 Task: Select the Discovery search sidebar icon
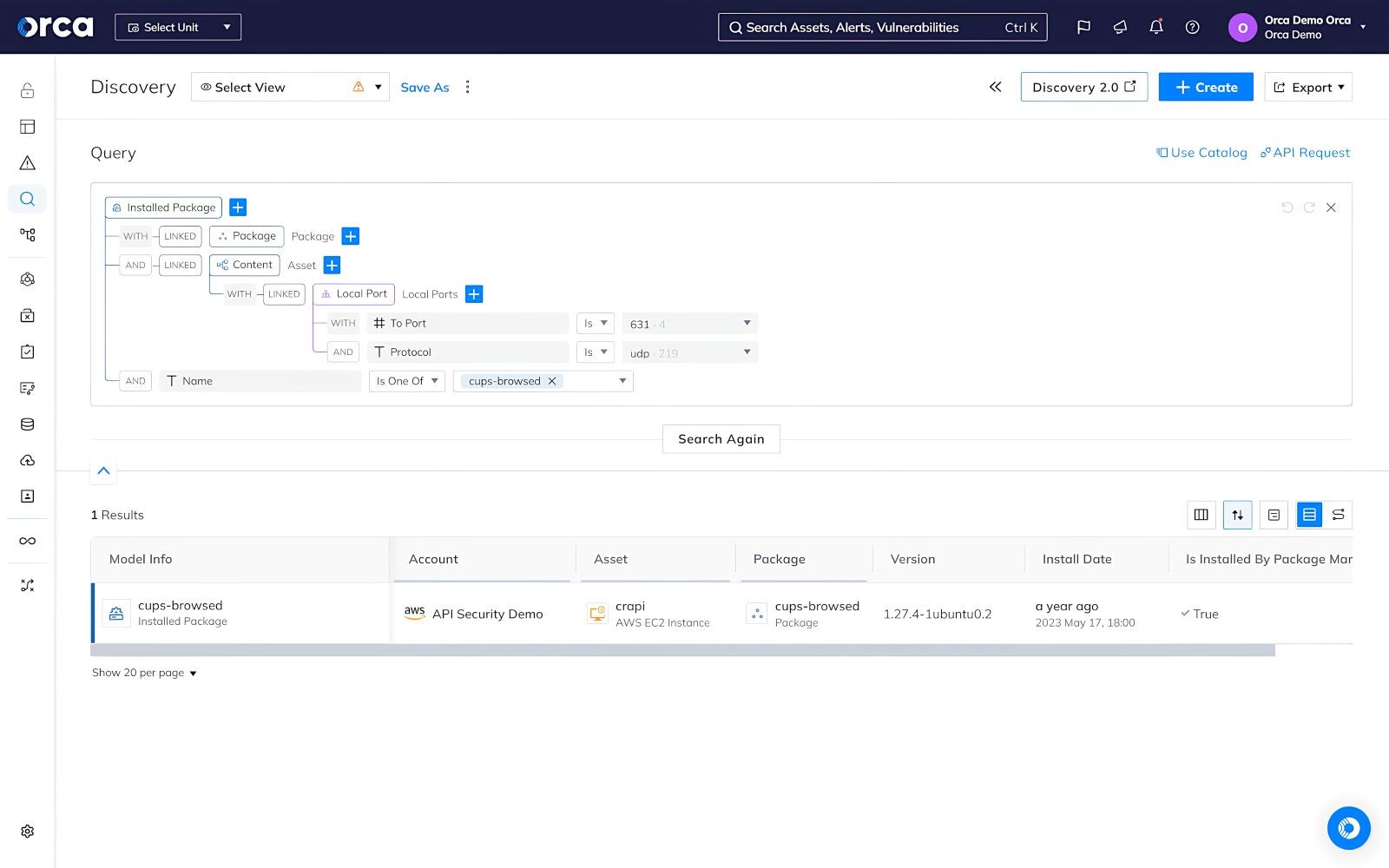point(28,199)
